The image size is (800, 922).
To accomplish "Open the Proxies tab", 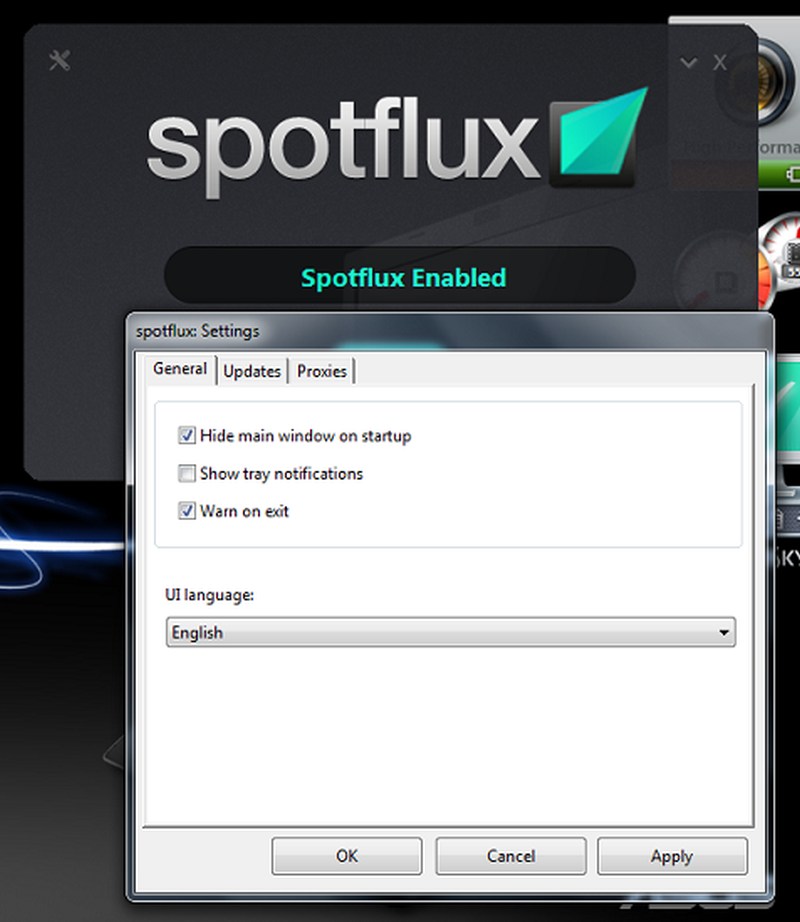I will [322, 371].
